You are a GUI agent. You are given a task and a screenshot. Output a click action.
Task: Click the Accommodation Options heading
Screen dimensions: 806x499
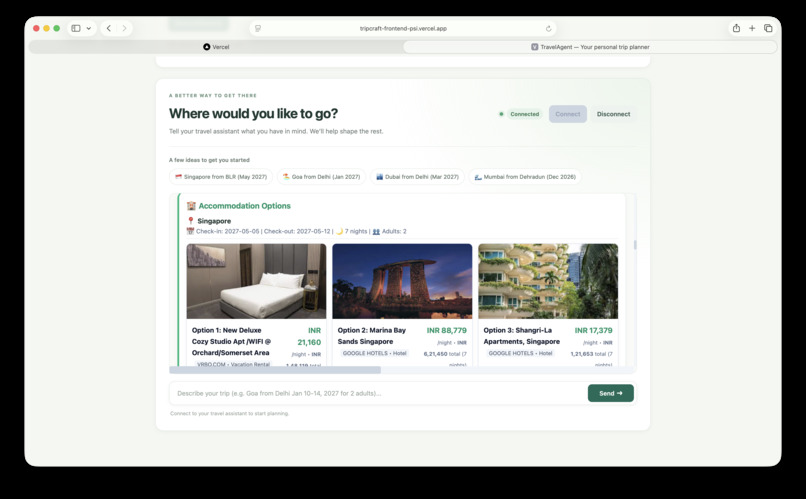coord(245,206)
